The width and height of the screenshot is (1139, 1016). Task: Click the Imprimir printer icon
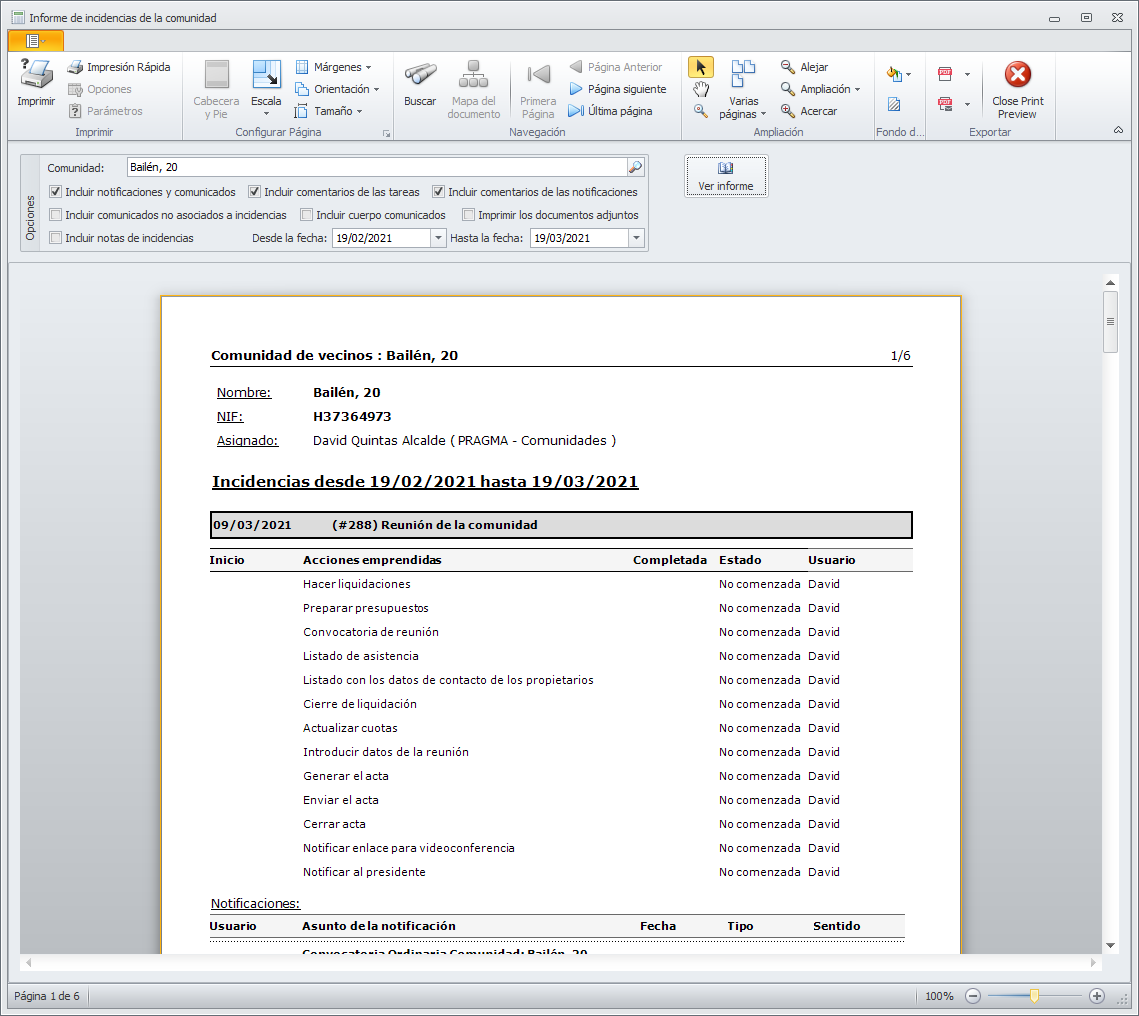tap(36, 82)
